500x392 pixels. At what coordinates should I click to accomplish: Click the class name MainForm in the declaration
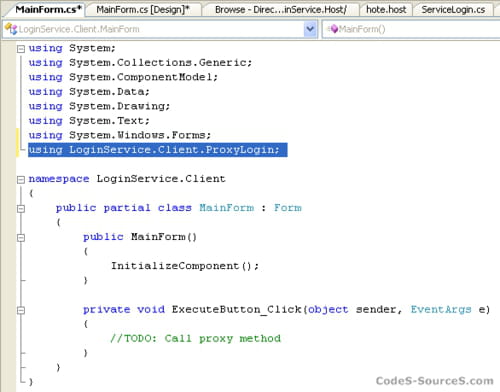click(227, 208)
